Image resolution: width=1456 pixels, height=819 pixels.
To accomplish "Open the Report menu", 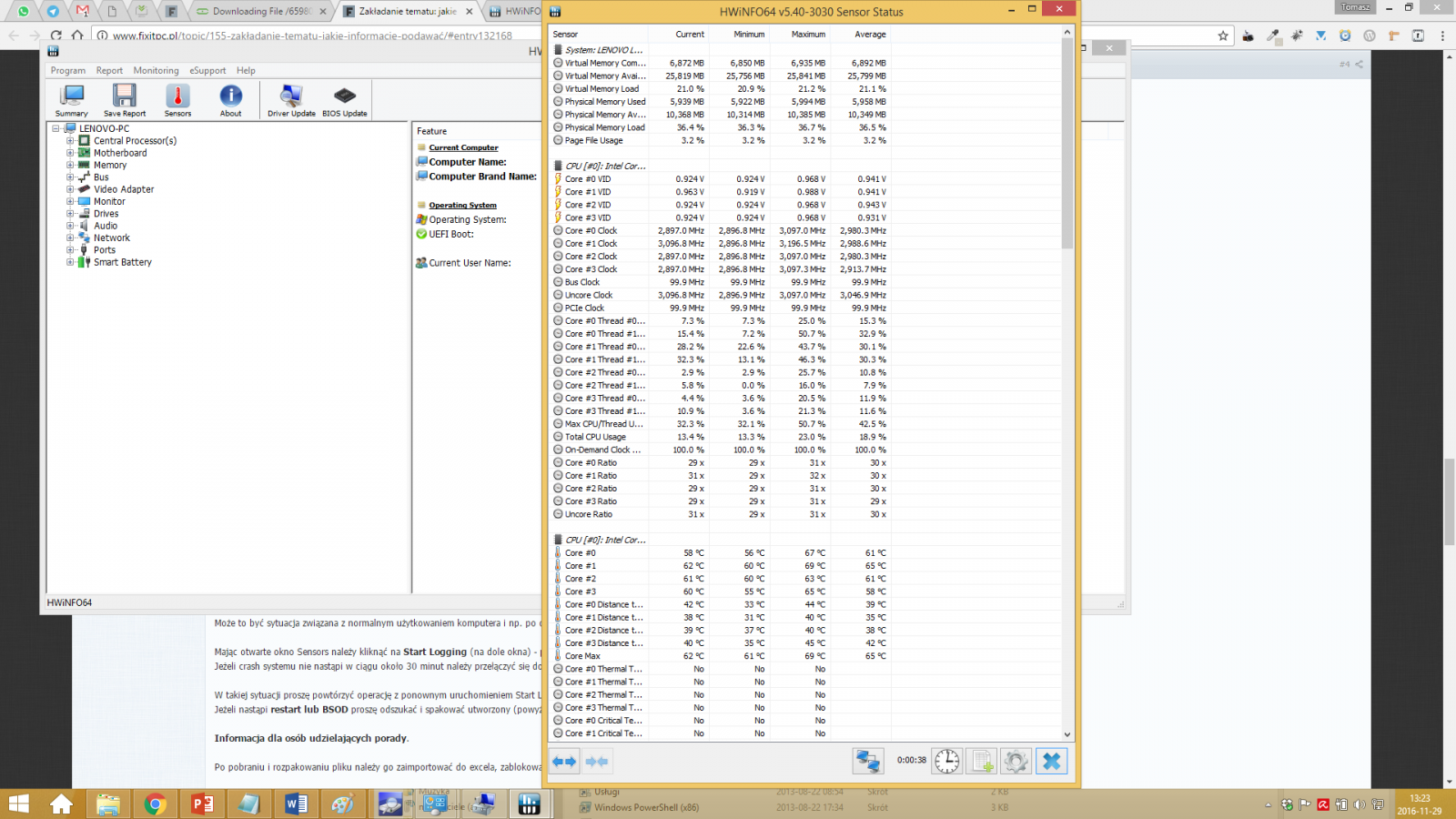I will coord(109,70).
